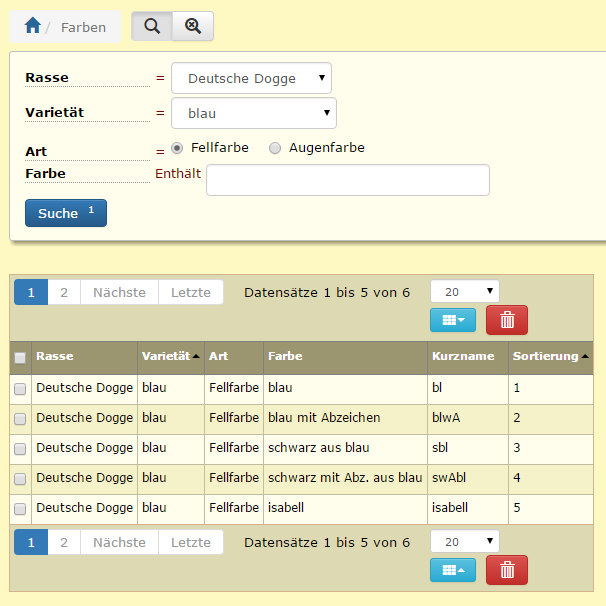This screenshot has width=606, height=606.
Task: Open the Rasse dropdown showing Deutsche Dogge
Action: [x=251, y=78]
